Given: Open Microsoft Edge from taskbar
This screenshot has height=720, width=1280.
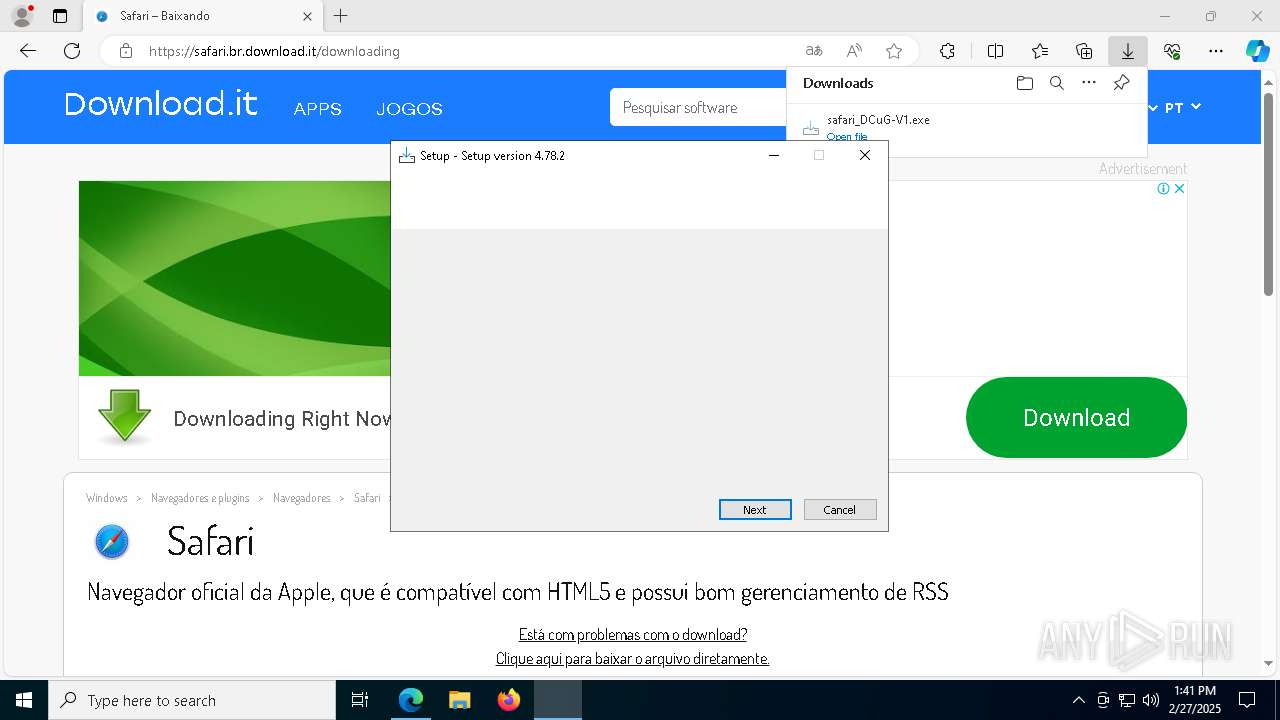Looking at the screenshot, I should click(x=411, y=700).
